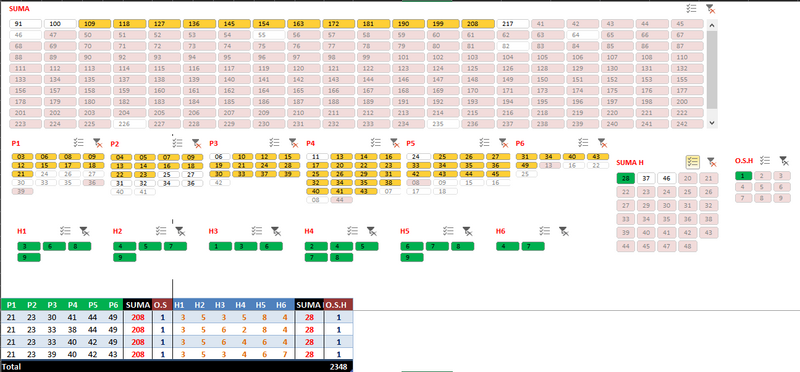Turn off multi-select on the SUMA H slicer
Screen dimensions: 800x372
click(x=692, y=162)
